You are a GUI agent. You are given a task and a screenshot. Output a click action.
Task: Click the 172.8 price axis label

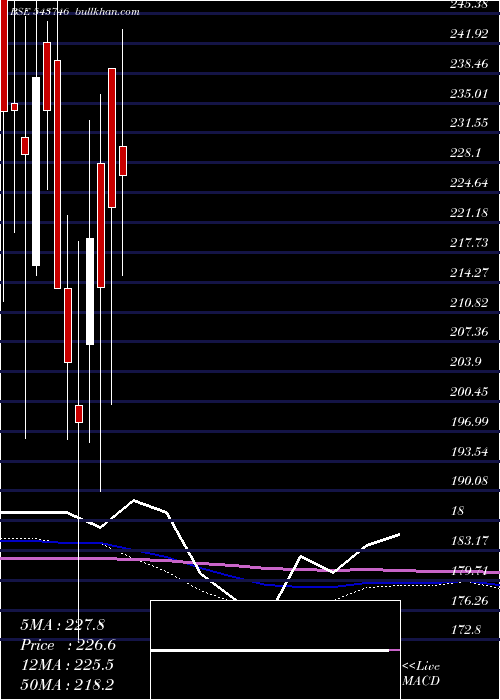[x=465, y=631]
